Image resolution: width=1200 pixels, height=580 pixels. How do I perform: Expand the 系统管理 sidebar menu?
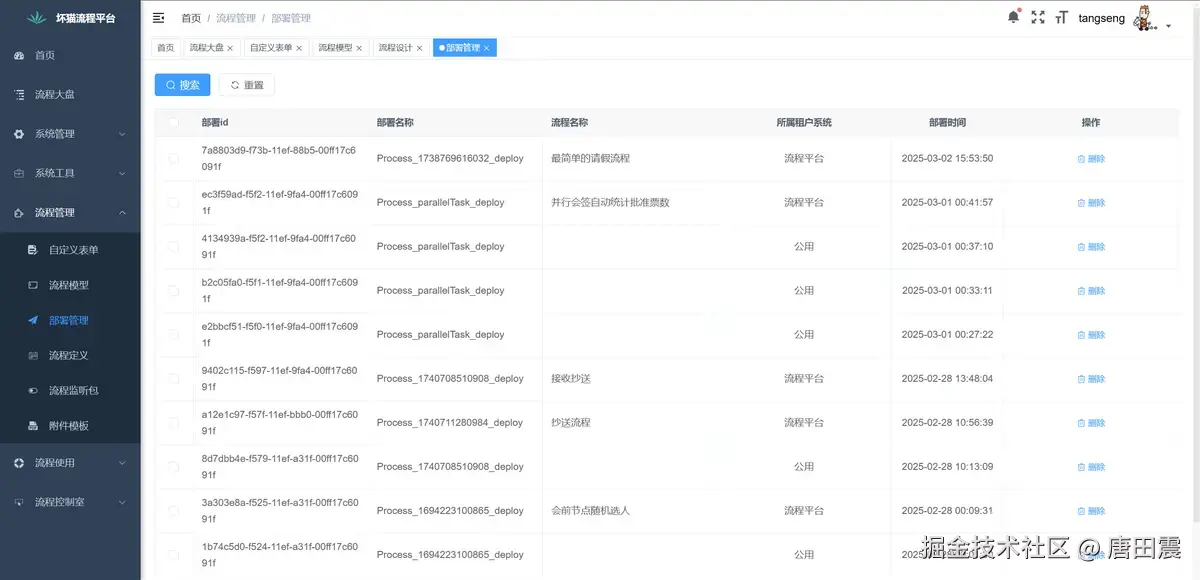coord(70,134)
